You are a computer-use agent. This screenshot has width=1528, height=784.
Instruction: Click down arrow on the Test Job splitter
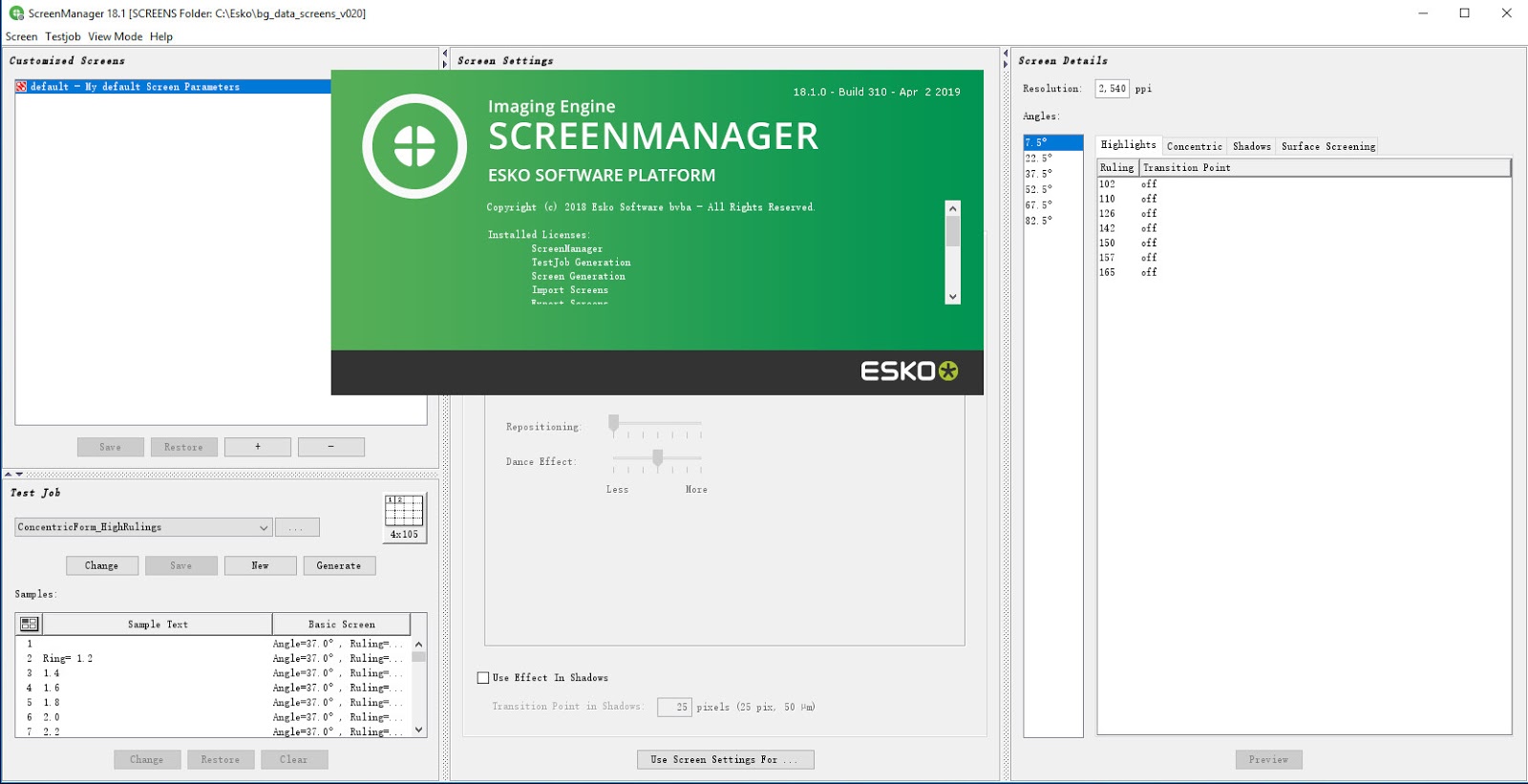tap(19, 474)
